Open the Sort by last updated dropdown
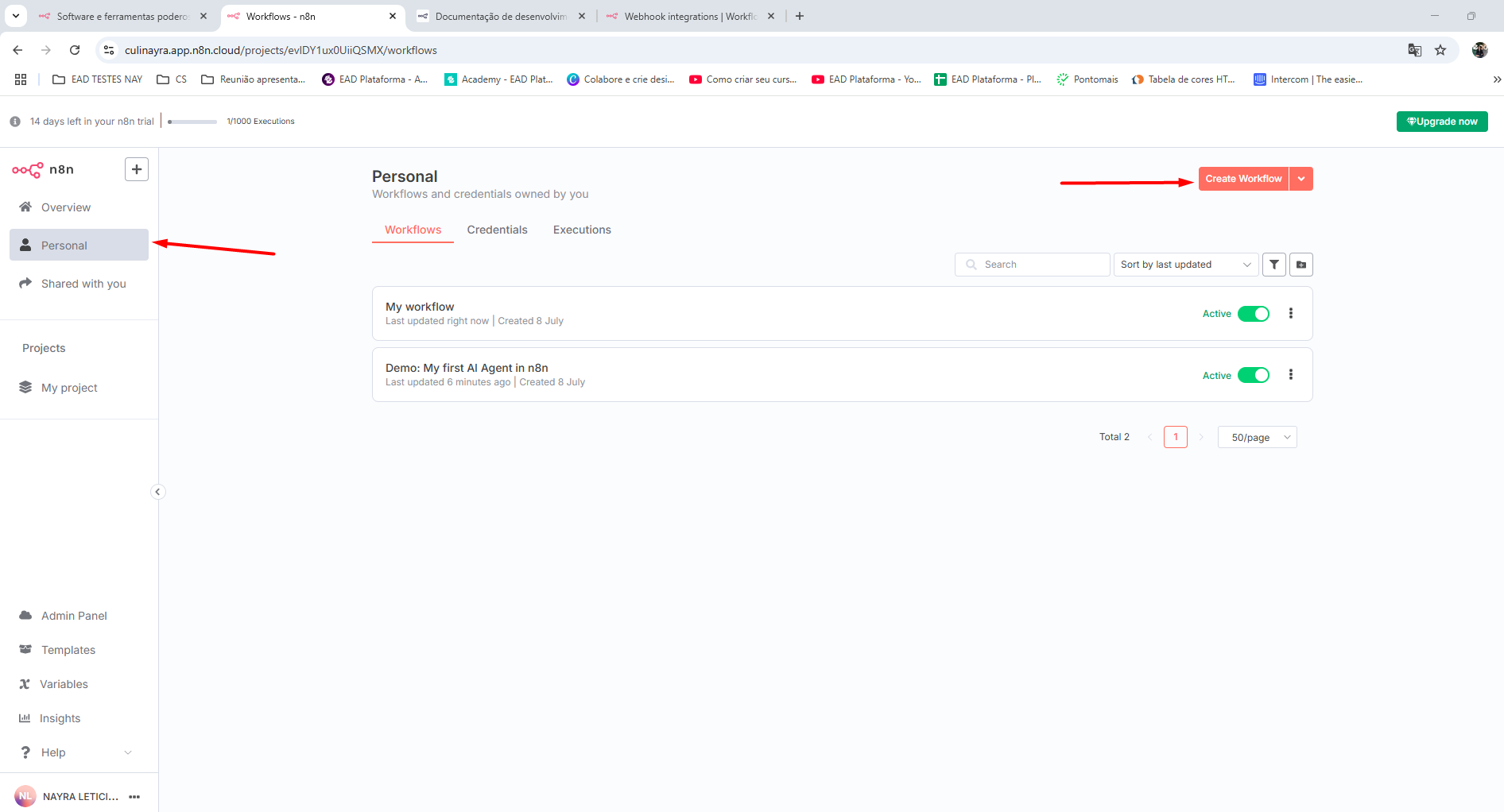The width and height of the screenshot is (1504, 812). [1186, 265]
